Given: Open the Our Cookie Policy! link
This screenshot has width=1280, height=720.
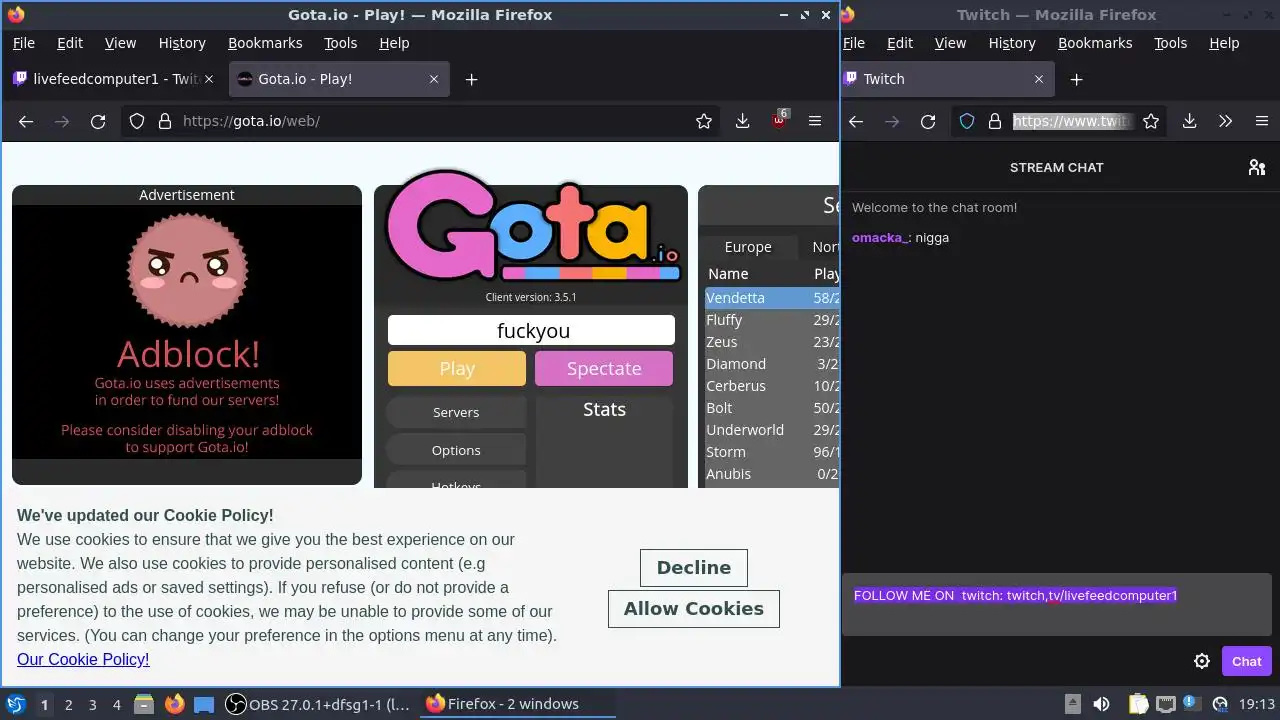Looking at the screenshot, I should [x=83, y=659].
